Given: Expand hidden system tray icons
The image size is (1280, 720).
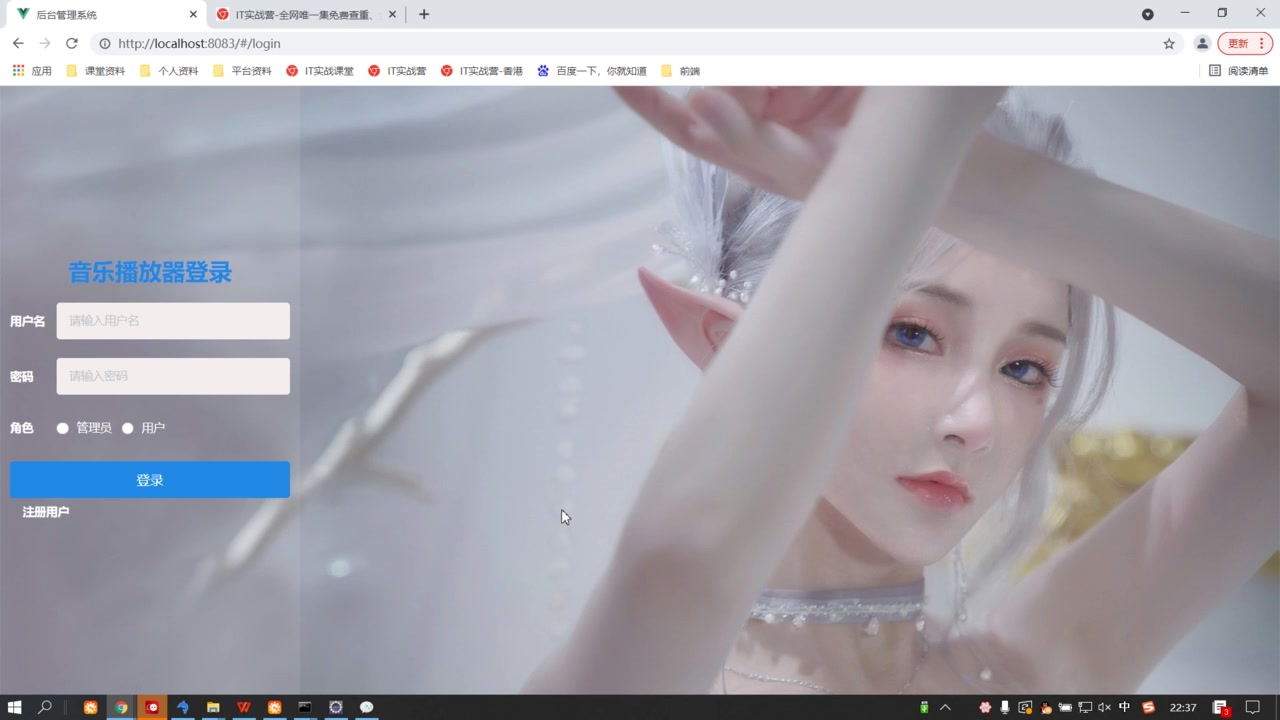Looking at the screenshot, I should [x=945, y=707].
